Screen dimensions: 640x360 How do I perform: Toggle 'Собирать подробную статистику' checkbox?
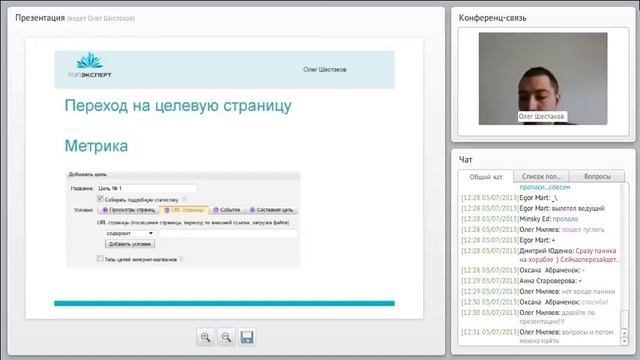click(100, 199)
